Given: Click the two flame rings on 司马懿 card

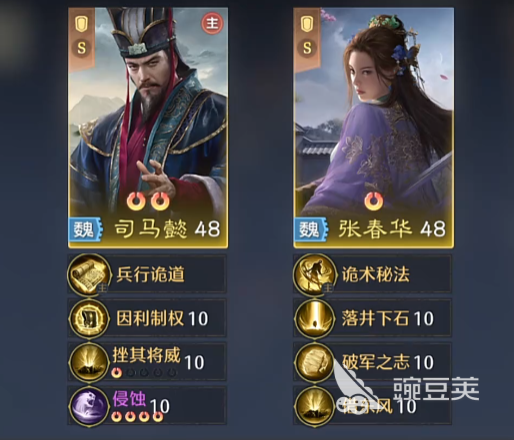Looking at the screenshot, I should coord(148,201).
